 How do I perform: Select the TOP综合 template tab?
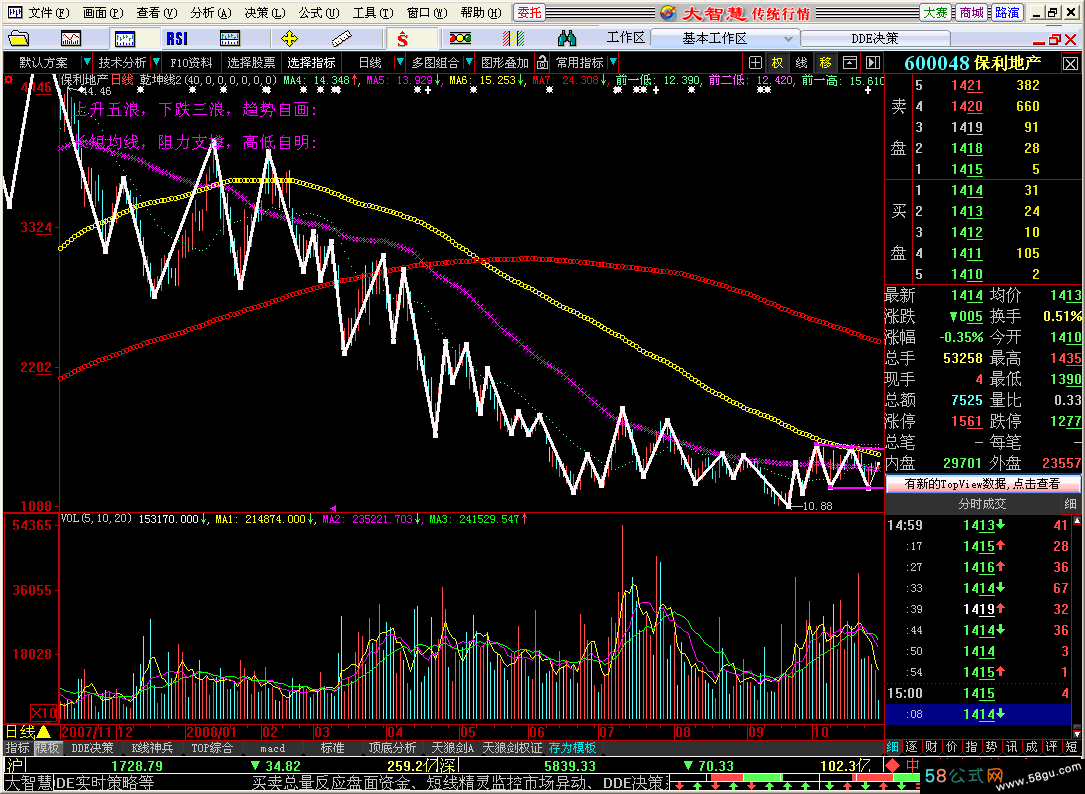click(x=212, y=748)
